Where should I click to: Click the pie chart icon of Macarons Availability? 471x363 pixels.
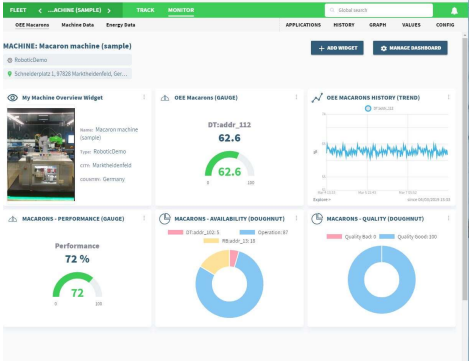point(165,219)
